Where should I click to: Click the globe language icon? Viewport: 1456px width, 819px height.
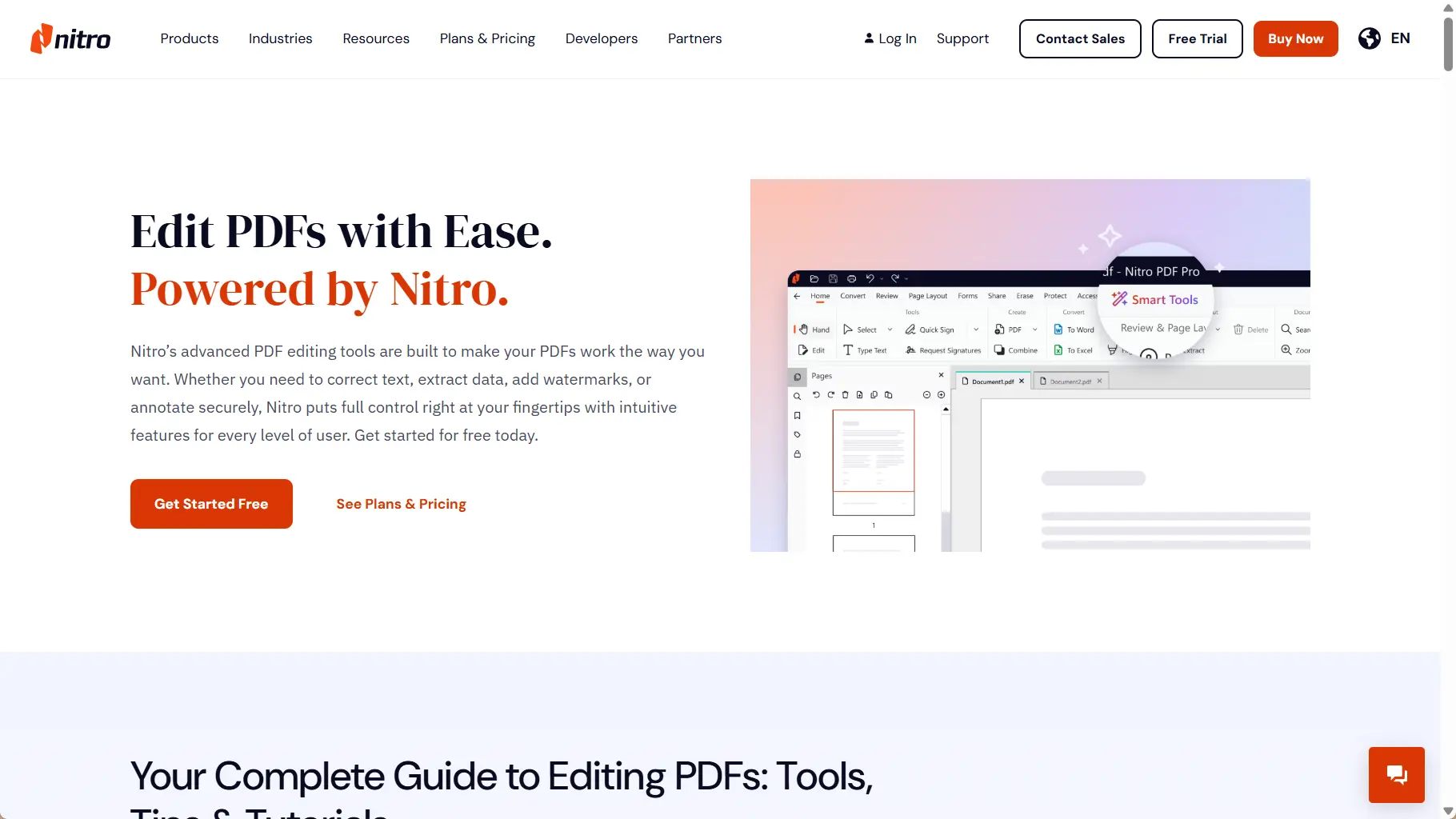pyautogui.click(x=1369, y=38)
